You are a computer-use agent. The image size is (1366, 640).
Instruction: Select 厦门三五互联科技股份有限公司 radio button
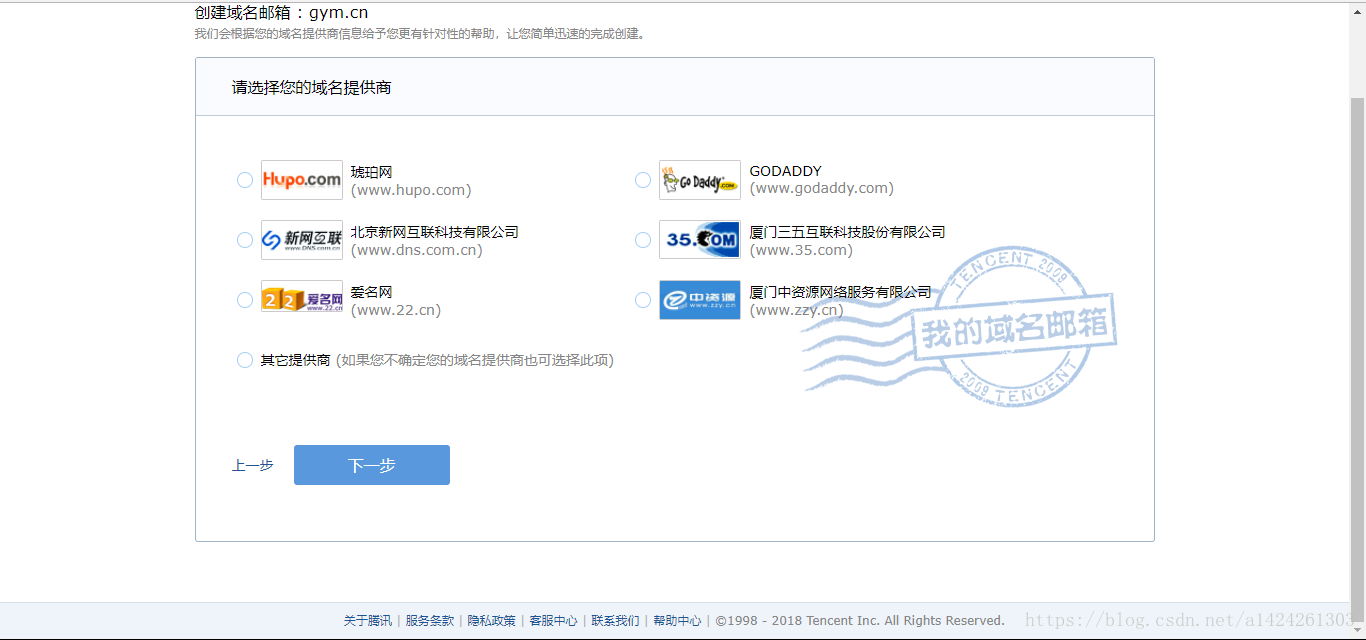click(643, 240)
